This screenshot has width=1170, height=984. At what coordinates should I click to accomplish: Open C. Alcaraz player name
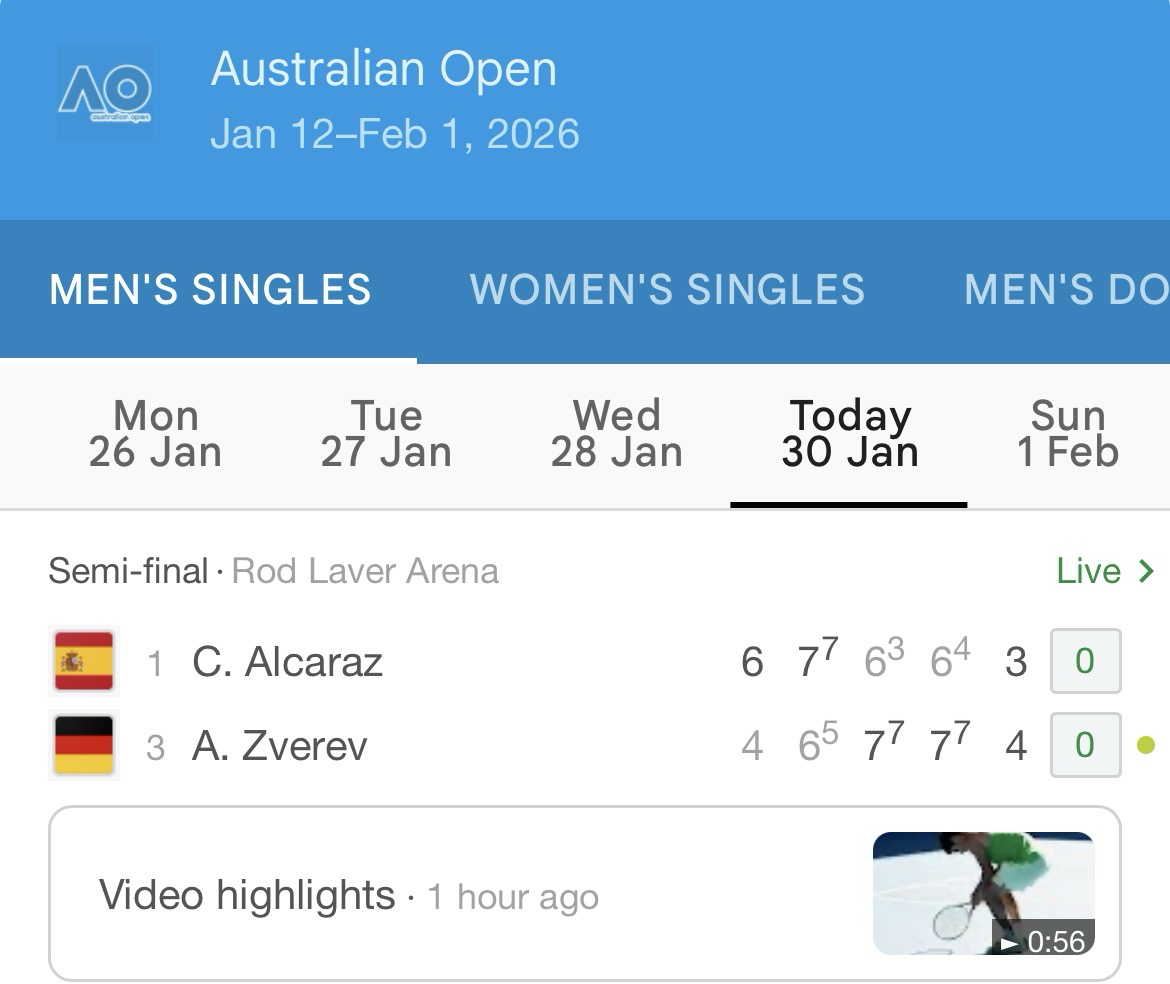click(x=287, y=662)
